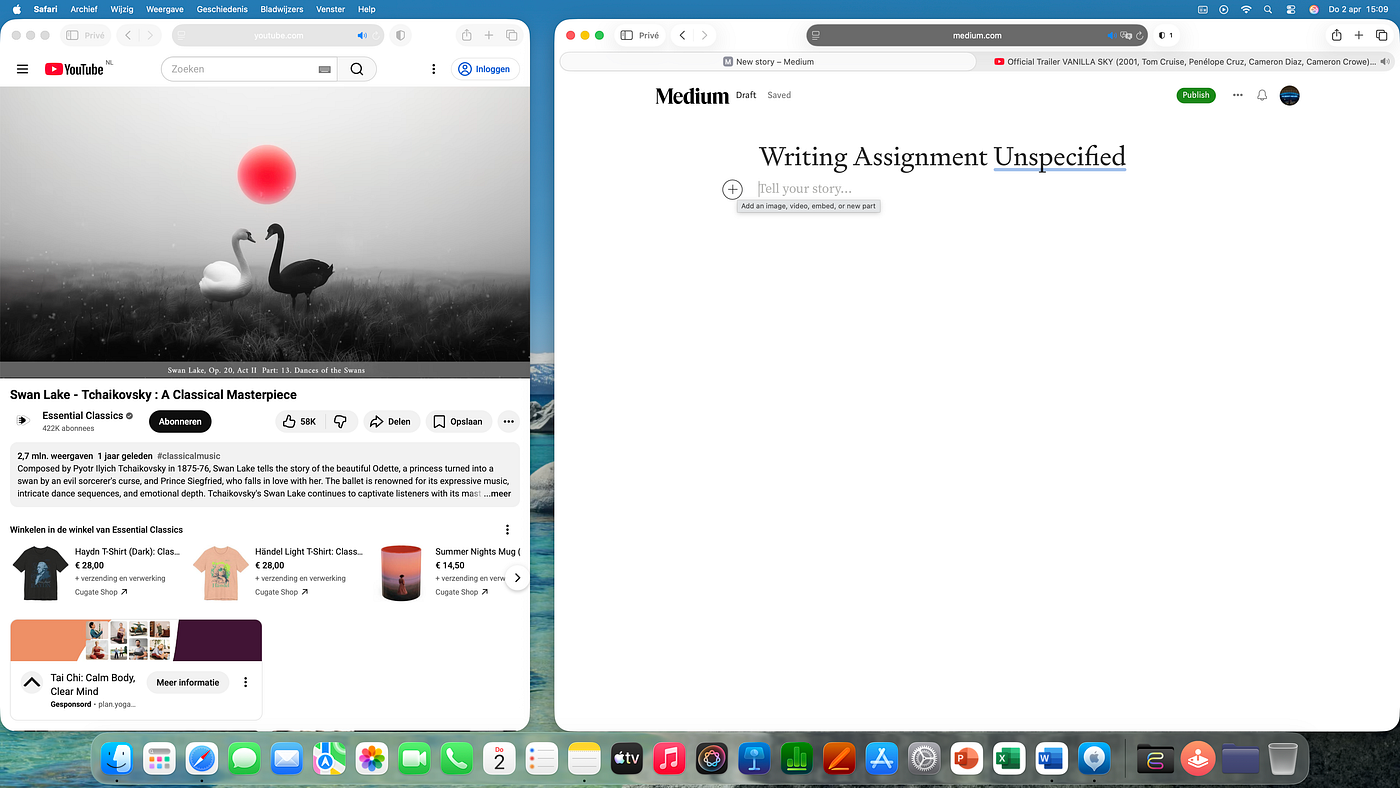Click the Delen share button
This screenshot has height=788, width=1400.
click(390, 422)
